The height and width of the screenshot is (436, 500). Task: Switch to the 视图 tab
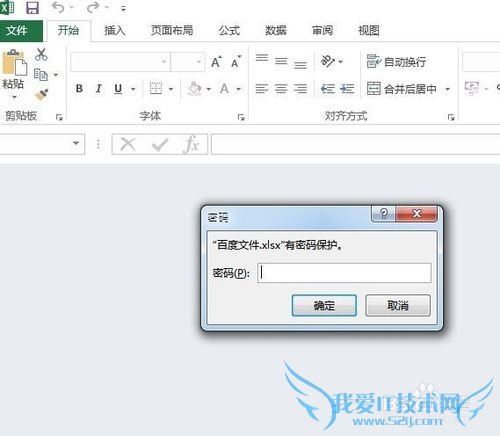tap(369, 31)
